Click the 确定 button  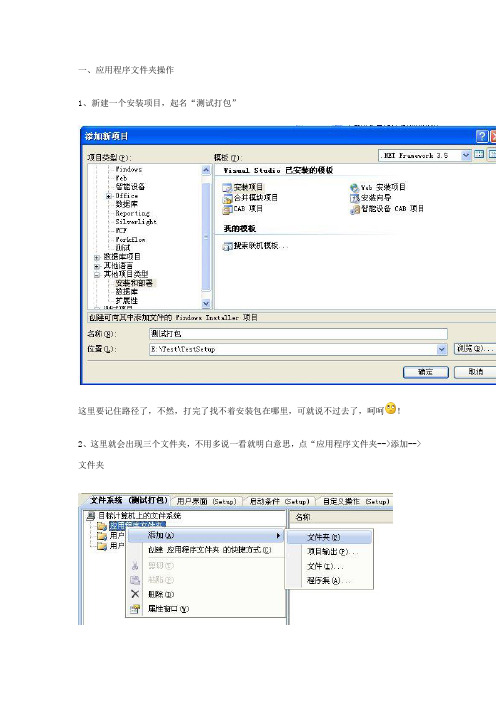(x=426, y=372)
